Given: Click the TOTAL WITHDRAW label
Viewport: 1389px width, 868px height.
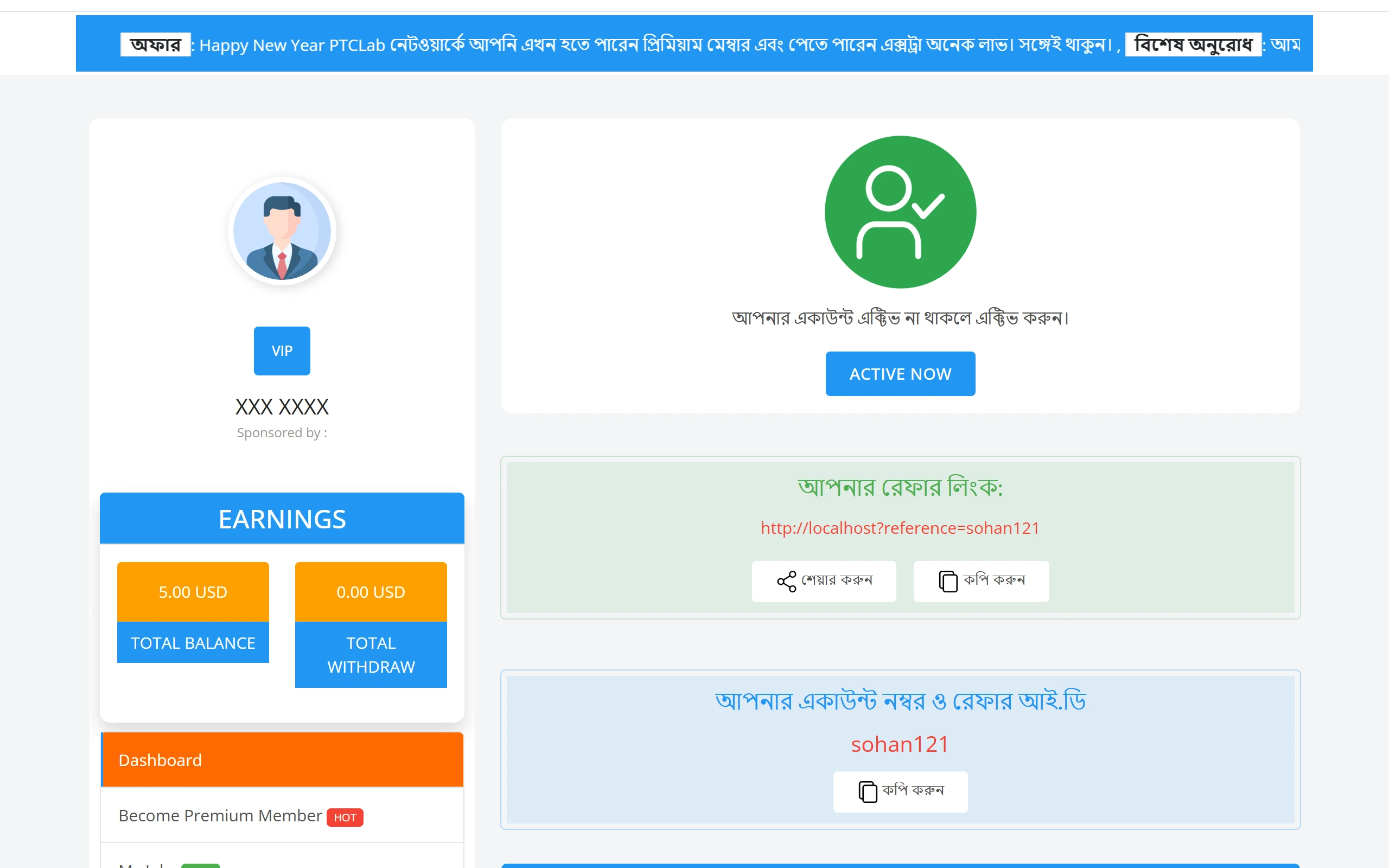Looking at the screenshot, I should [x=371, y=655].
